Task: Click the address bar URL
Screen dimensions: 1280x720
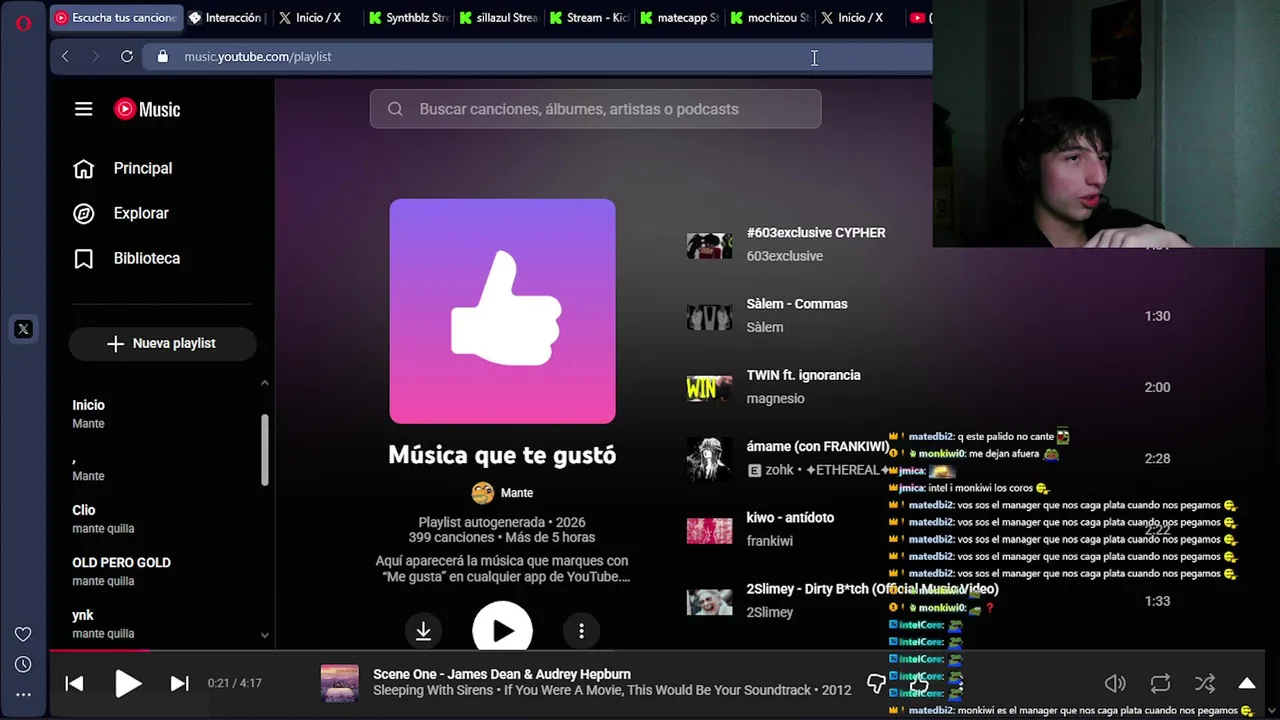Action: (x=258, y=56)
